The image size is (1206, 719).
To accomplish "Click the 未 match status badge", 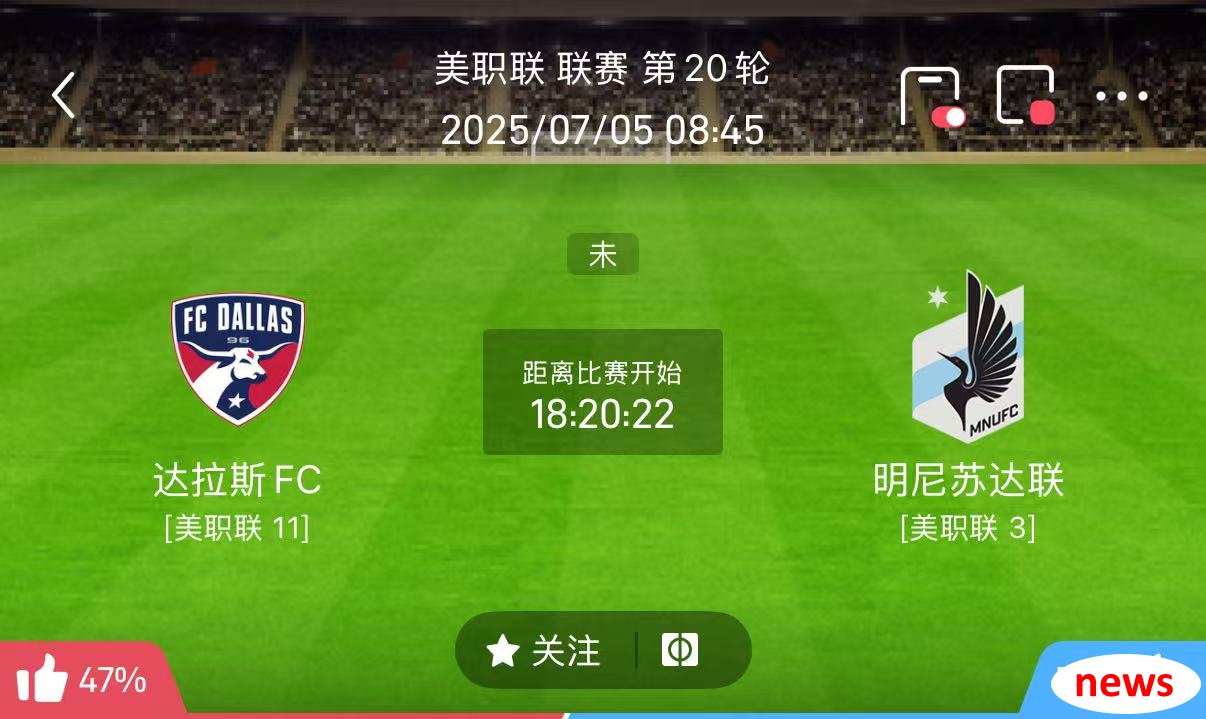I will [603, 254].
